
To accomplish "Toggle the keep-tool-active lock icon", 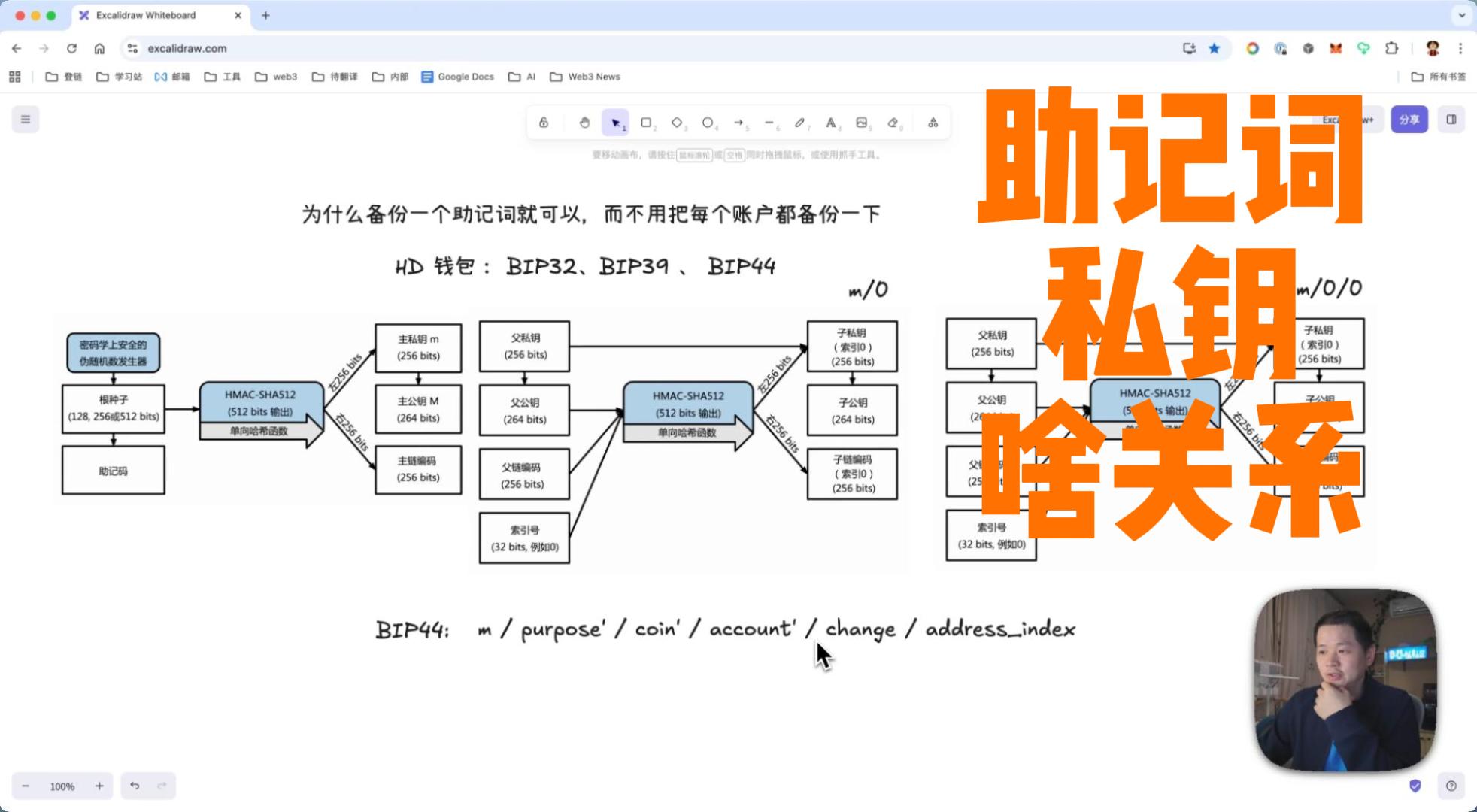I will tap(544, 123).
